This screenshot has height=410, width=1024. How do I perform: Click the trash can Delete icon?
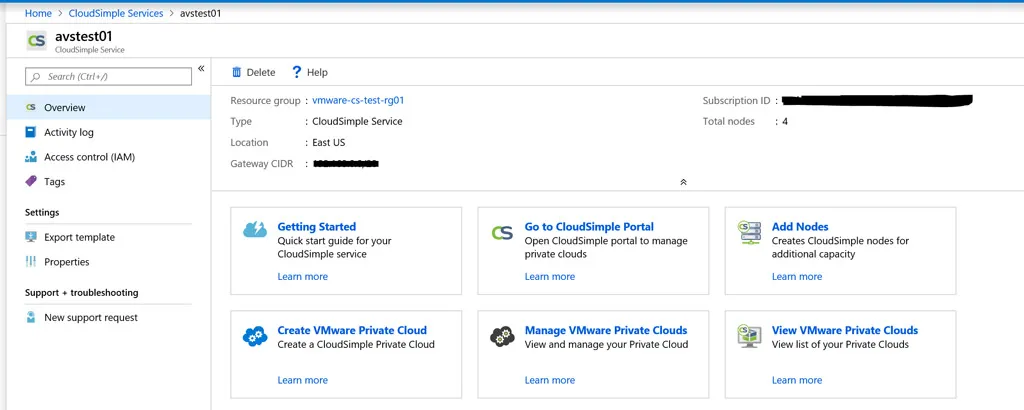(x=236, y=72)
